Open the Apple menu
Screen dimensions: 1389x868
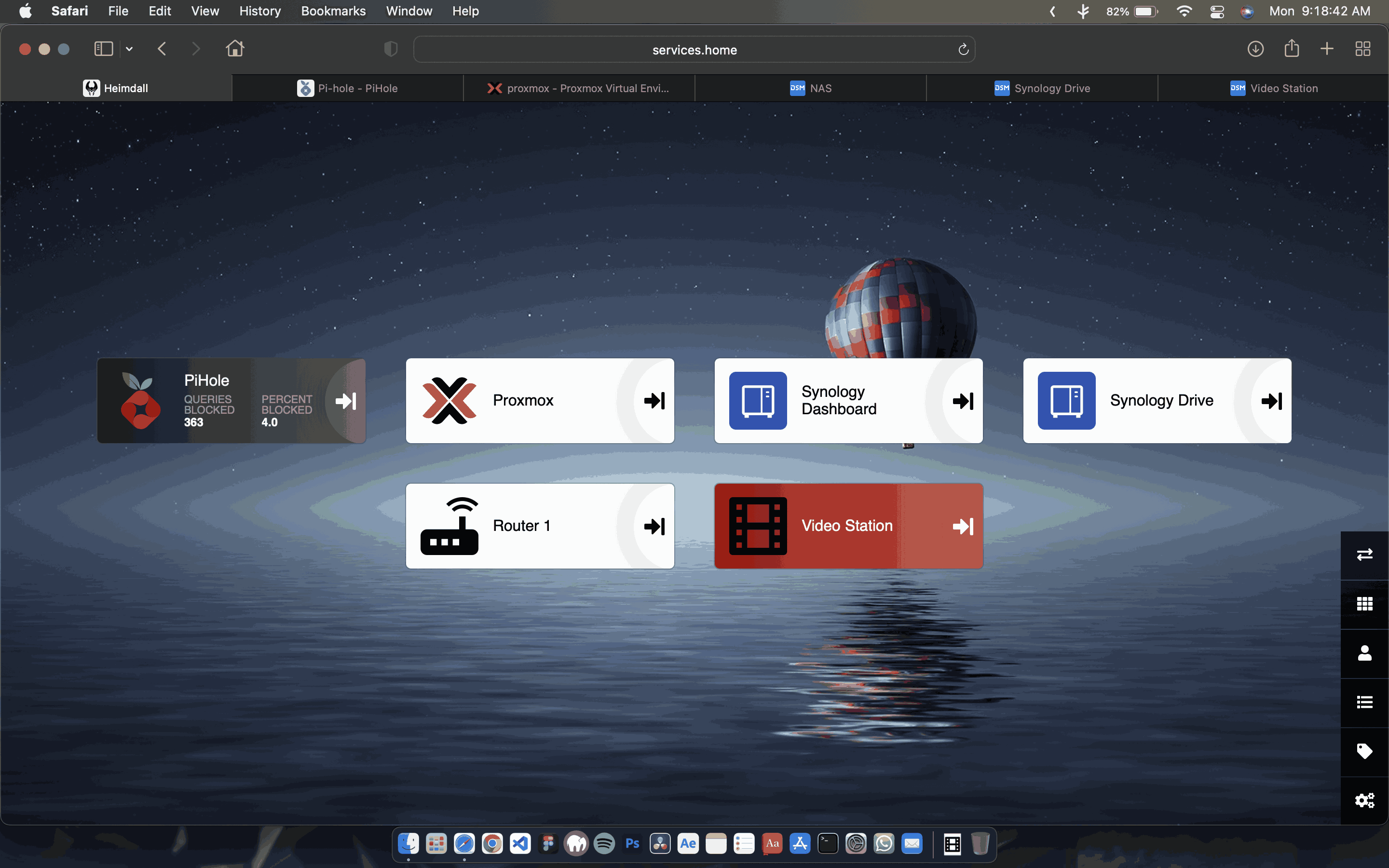coord(25,11)
